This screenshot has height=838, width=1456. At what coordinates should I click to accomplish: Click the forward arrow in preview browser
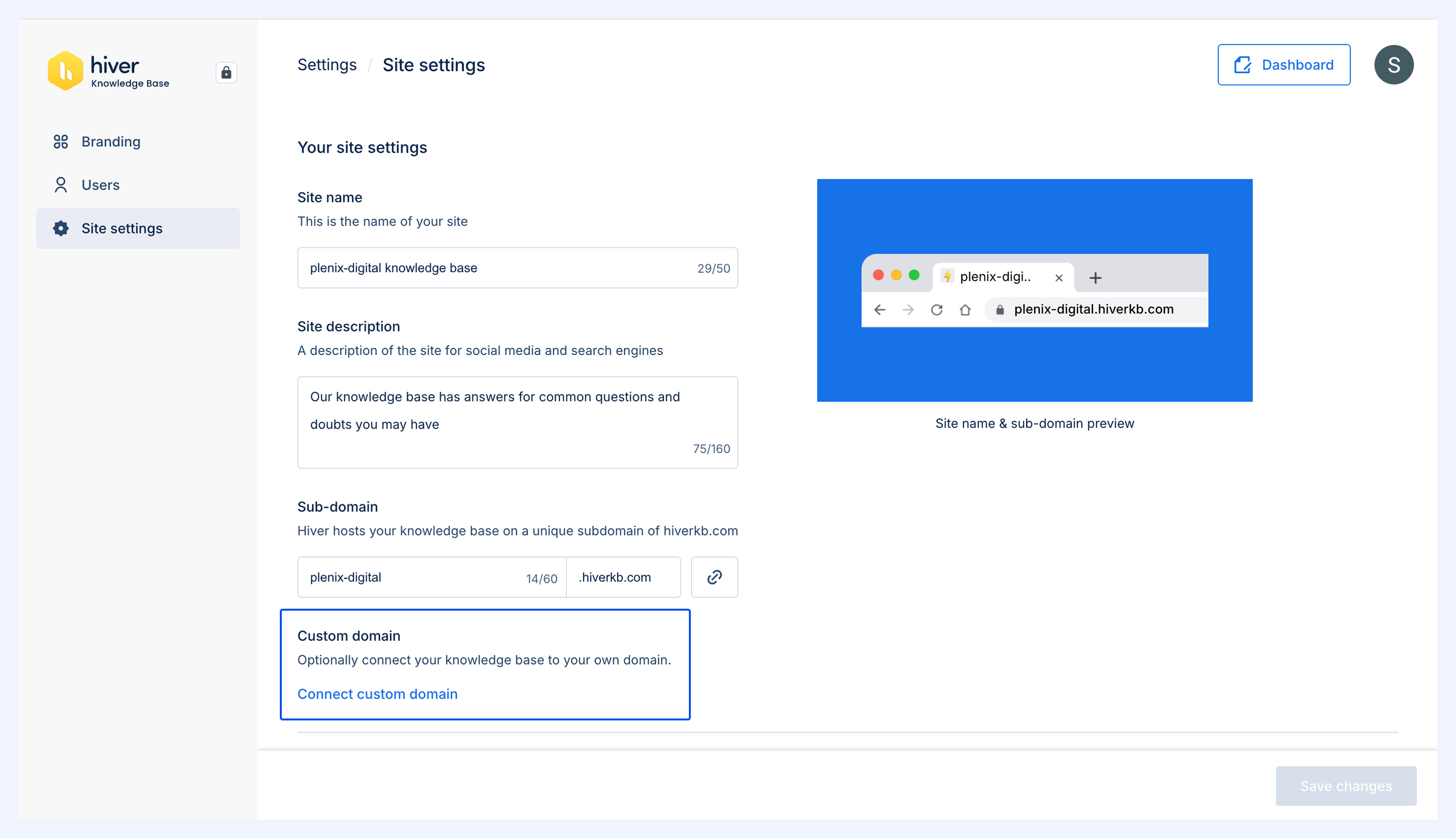[x=908, y=310]
